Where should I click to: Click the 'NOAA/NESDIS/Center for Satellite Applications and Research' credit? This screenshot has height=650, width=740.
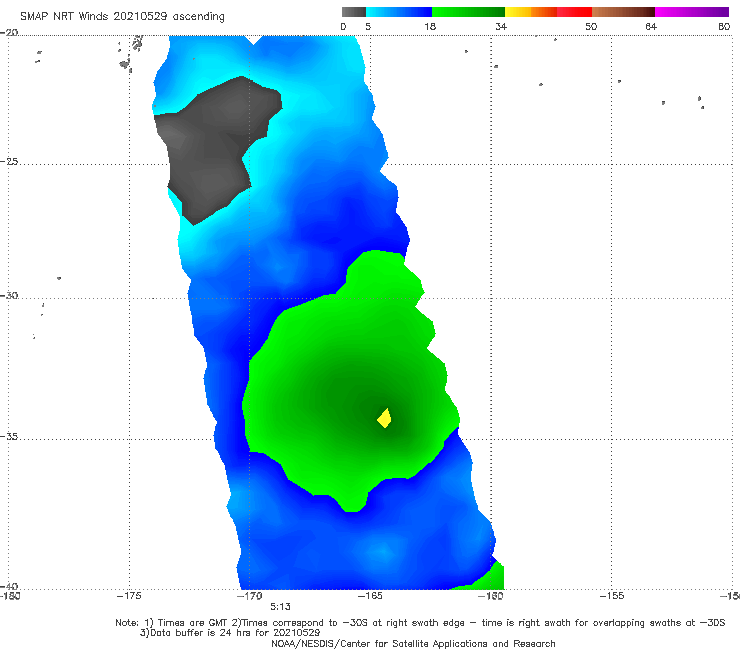click(x=413, y=644)
